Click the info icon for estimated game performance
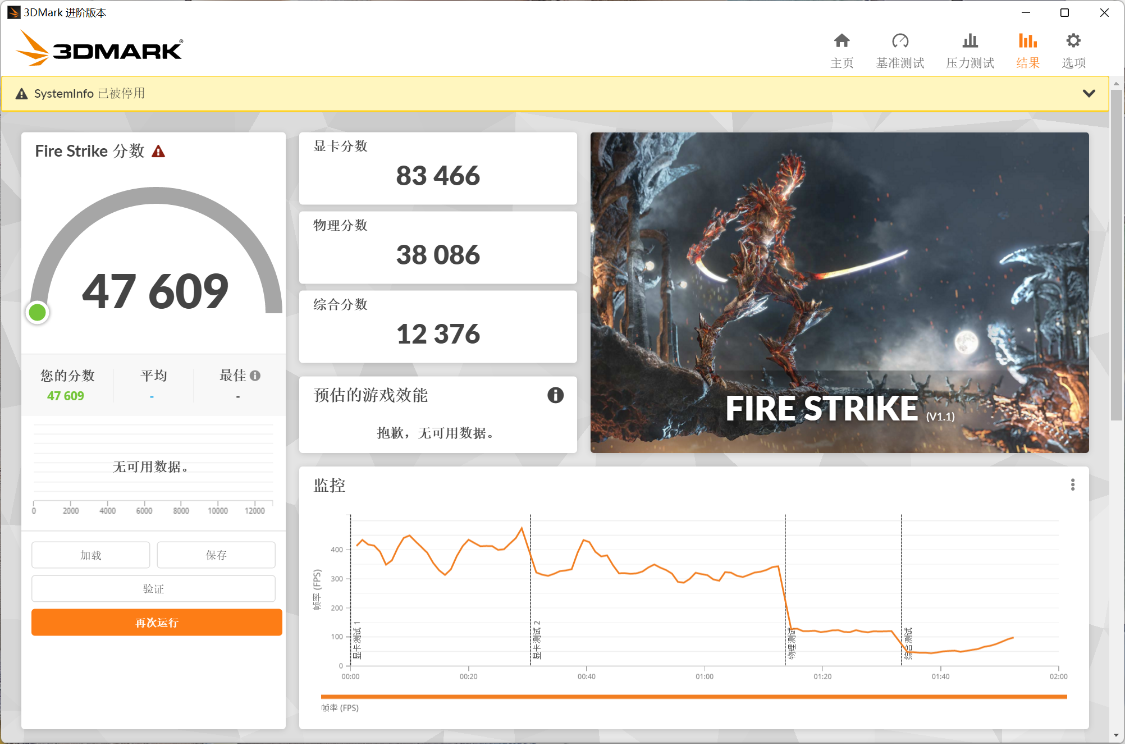Image resolution: width=1125 pixels, height=744 pixels. (556, 395)
